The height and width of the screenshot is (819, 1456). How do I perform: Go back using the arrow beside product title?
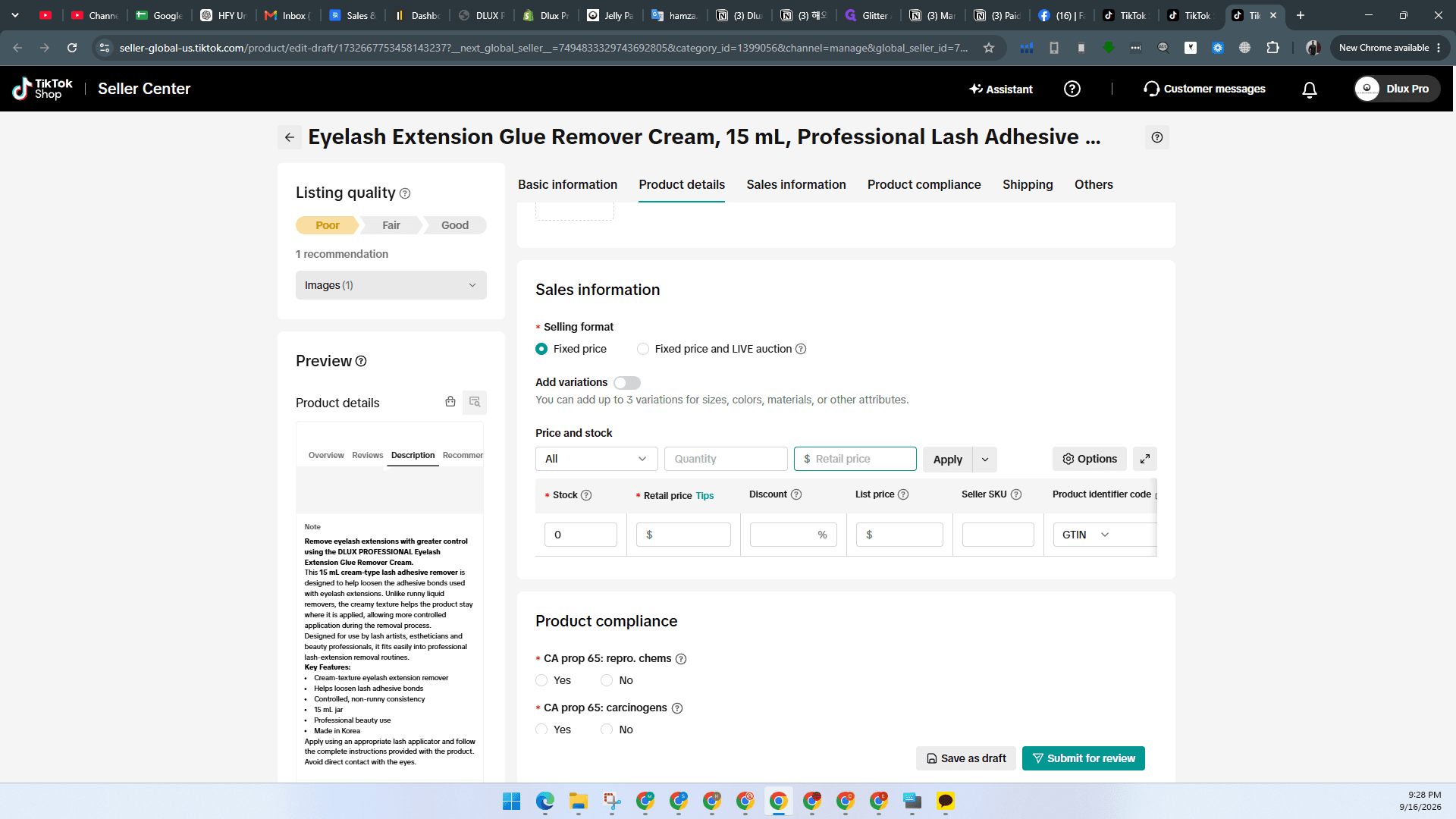(290, 137)
